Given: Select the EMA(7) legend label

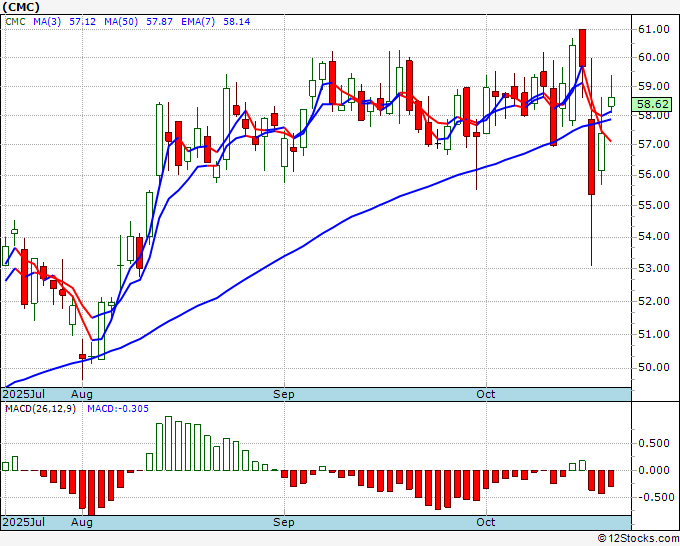Looking at the screenshot, I should pos(198,21).
